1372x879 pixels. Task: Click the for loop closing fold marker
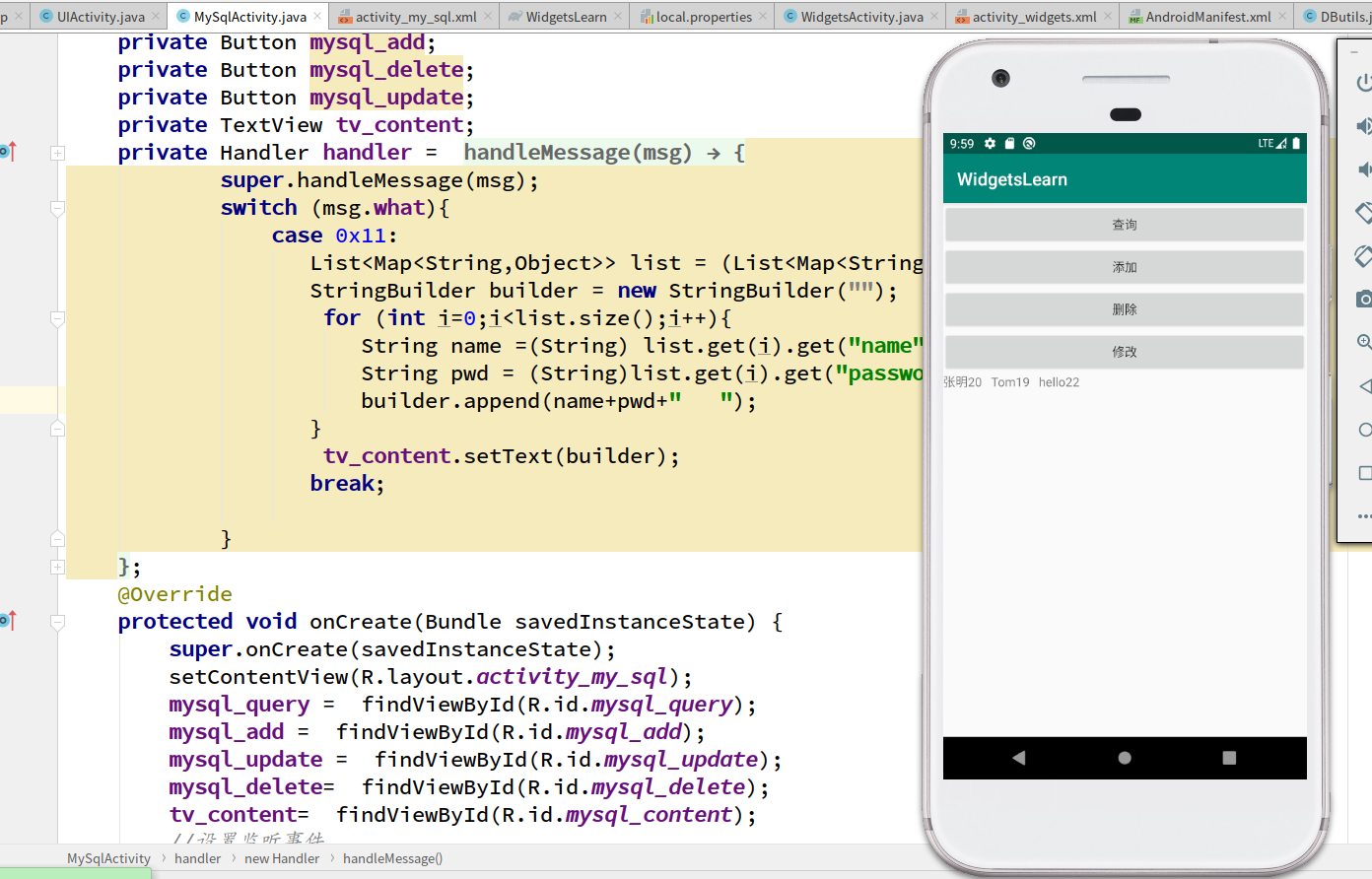pos(58,429)
